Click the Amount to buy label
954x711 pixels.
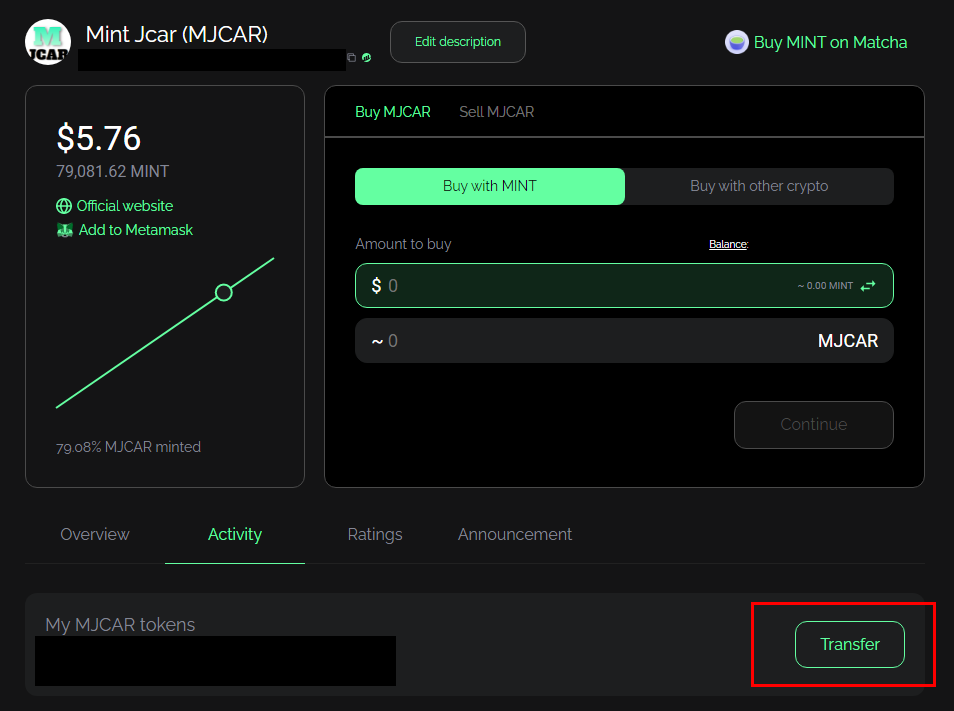coord(403,244)
